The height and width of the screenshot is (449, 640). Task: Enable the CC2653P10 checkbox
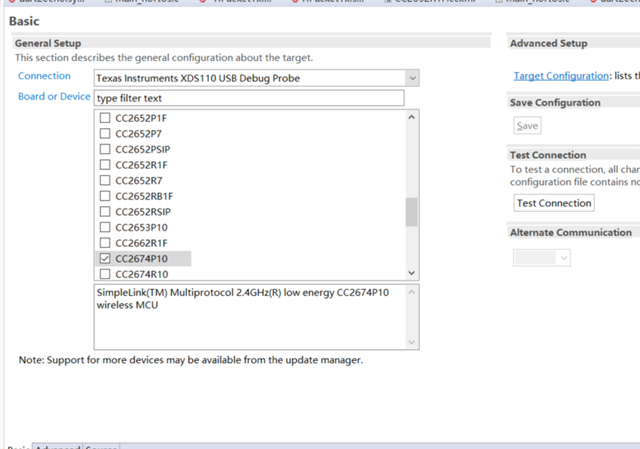[105, 227]
